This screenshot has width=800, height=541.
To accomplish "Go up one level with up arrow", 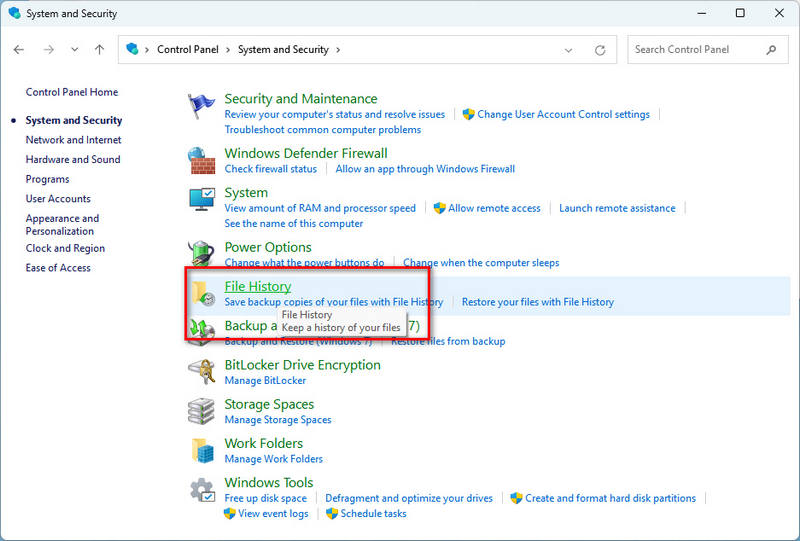I will [x=99, y=50].
